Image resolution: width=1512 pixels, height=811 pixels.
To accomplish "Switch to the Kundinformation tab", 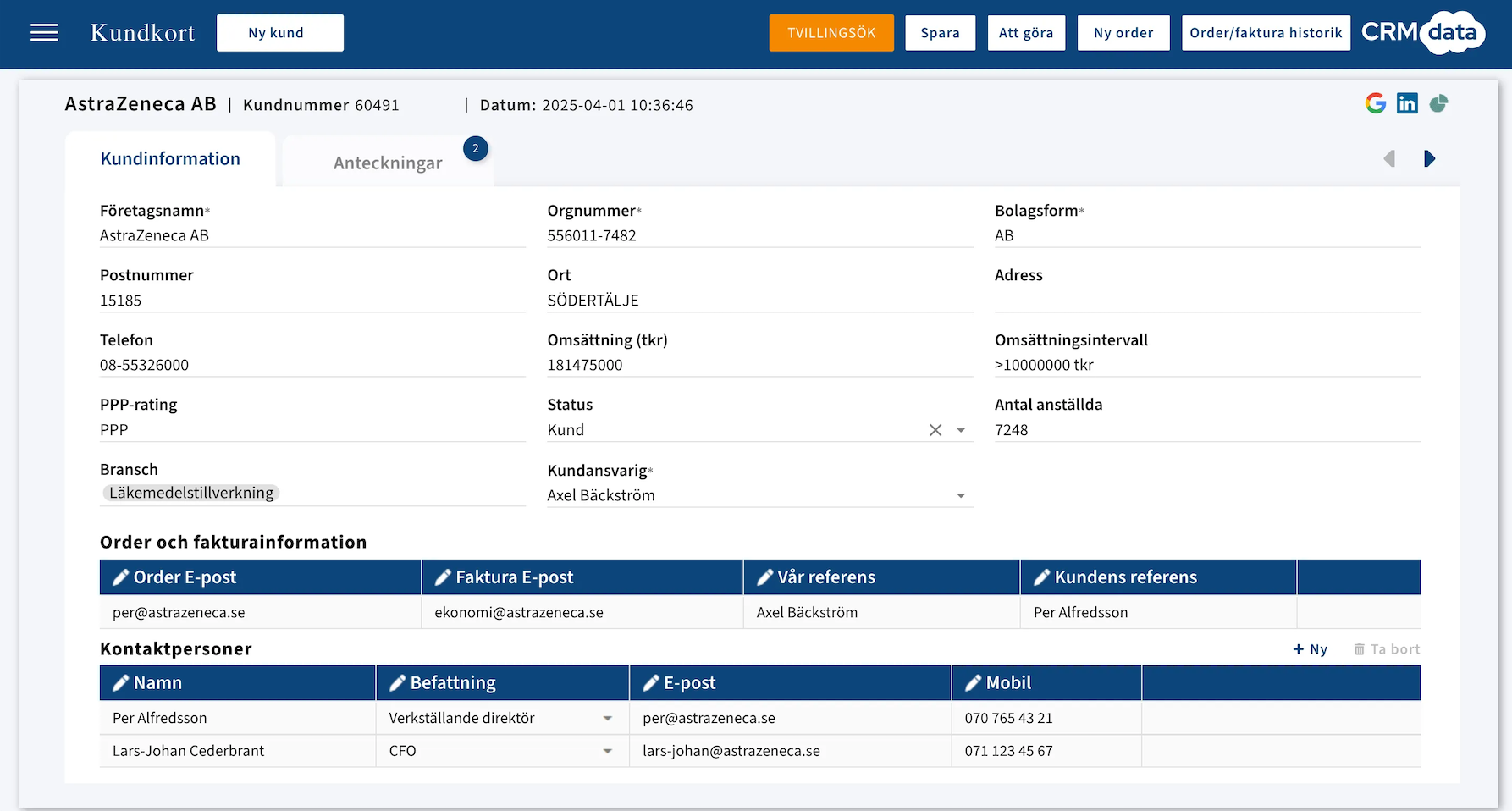I will [x=170, y=159].
